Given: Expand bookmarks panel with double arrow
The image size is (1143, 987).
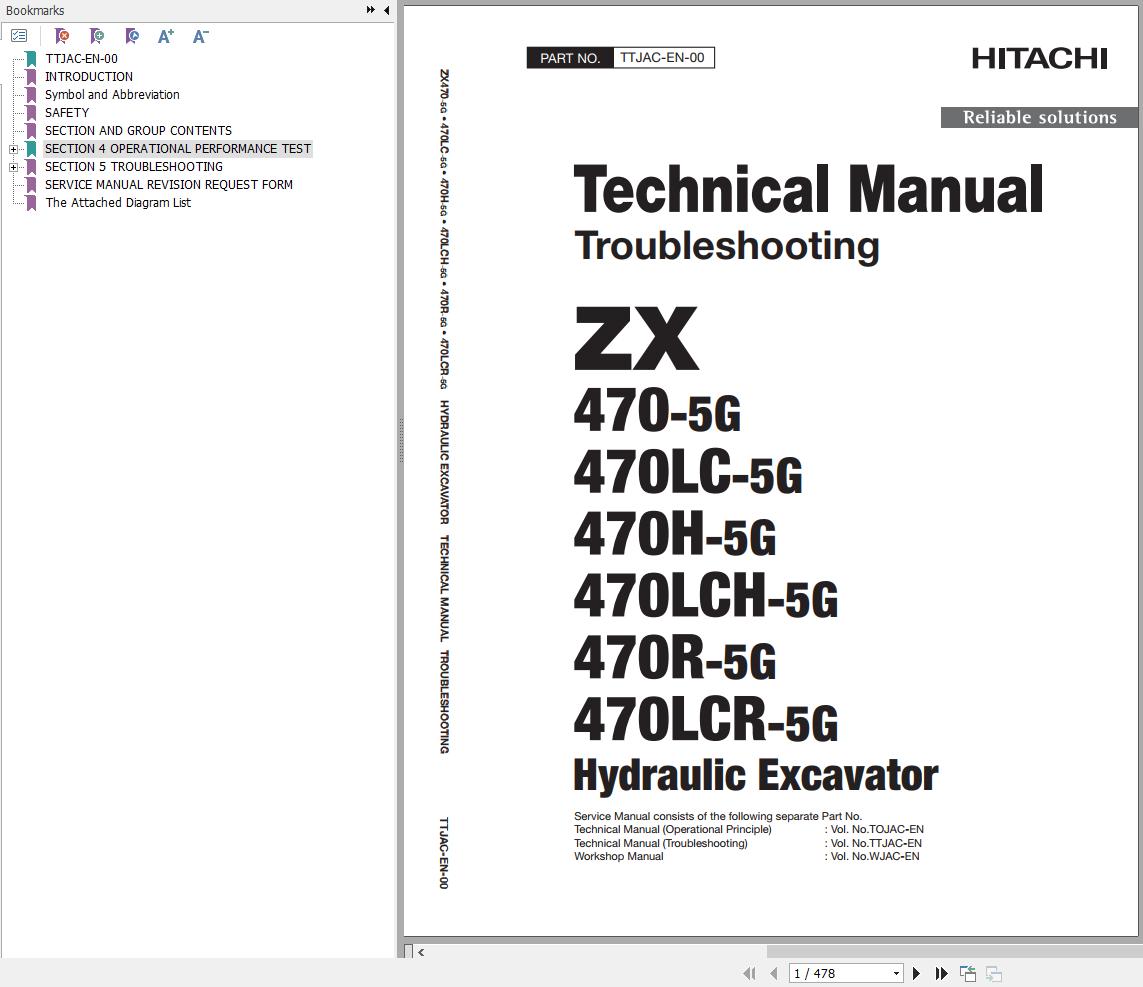Looking at the screenshot, I should tap(371, 10).
